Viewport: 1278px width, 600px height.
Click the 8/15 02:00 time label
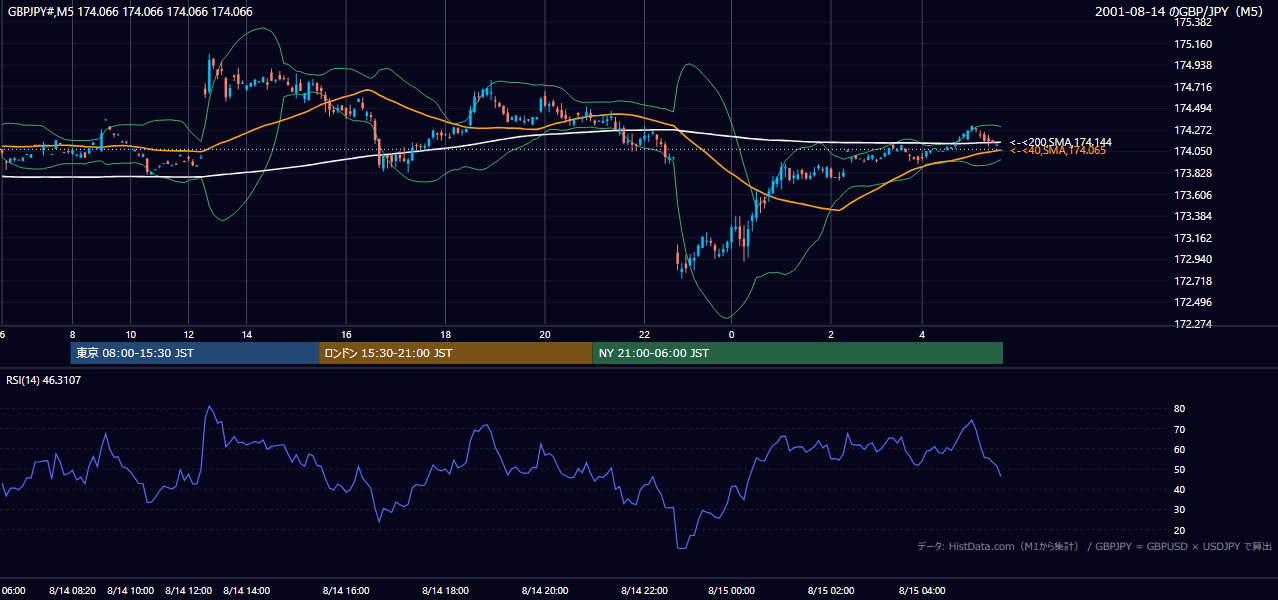(831, 591)
